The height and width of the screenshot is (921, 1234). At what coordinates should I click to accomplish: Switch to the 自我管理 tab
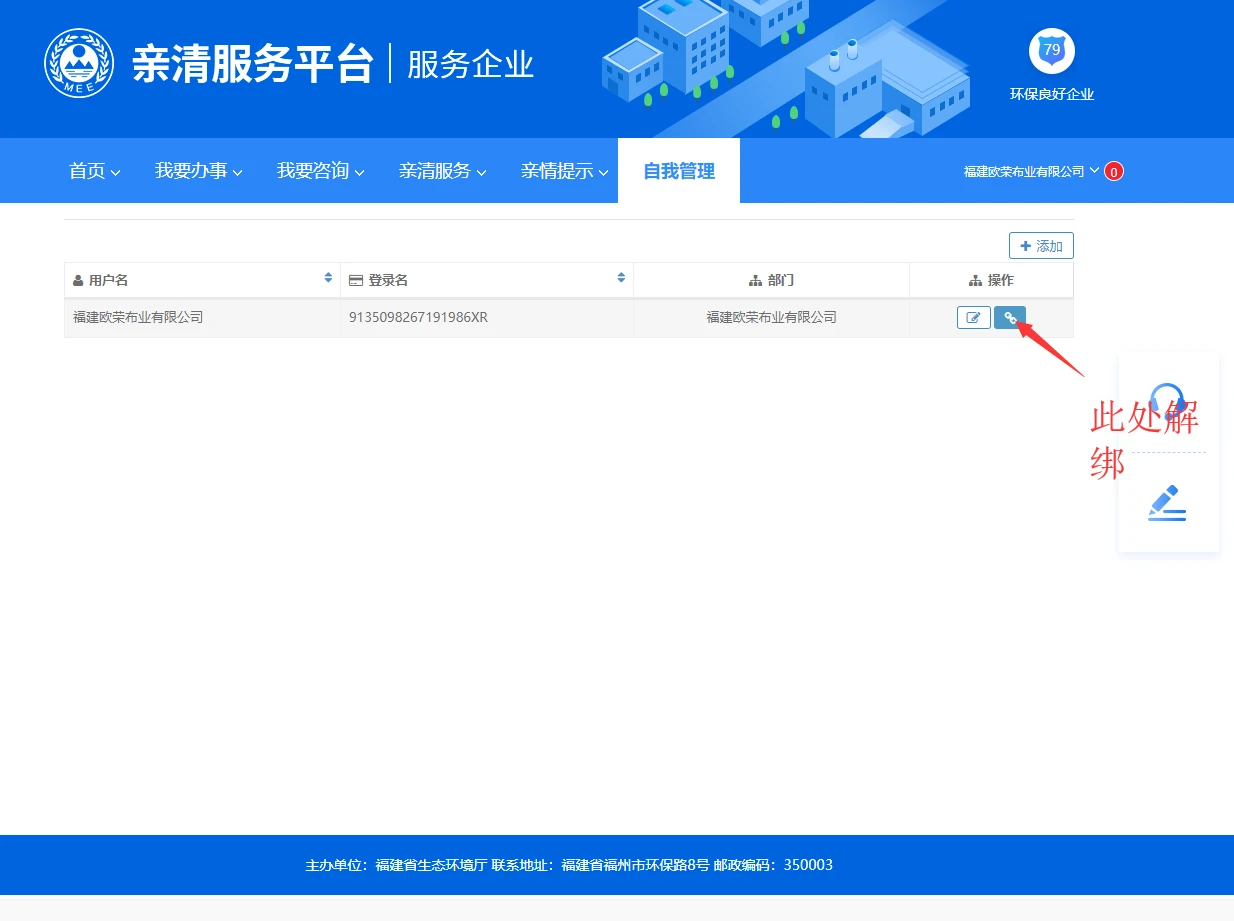[679, 171]
